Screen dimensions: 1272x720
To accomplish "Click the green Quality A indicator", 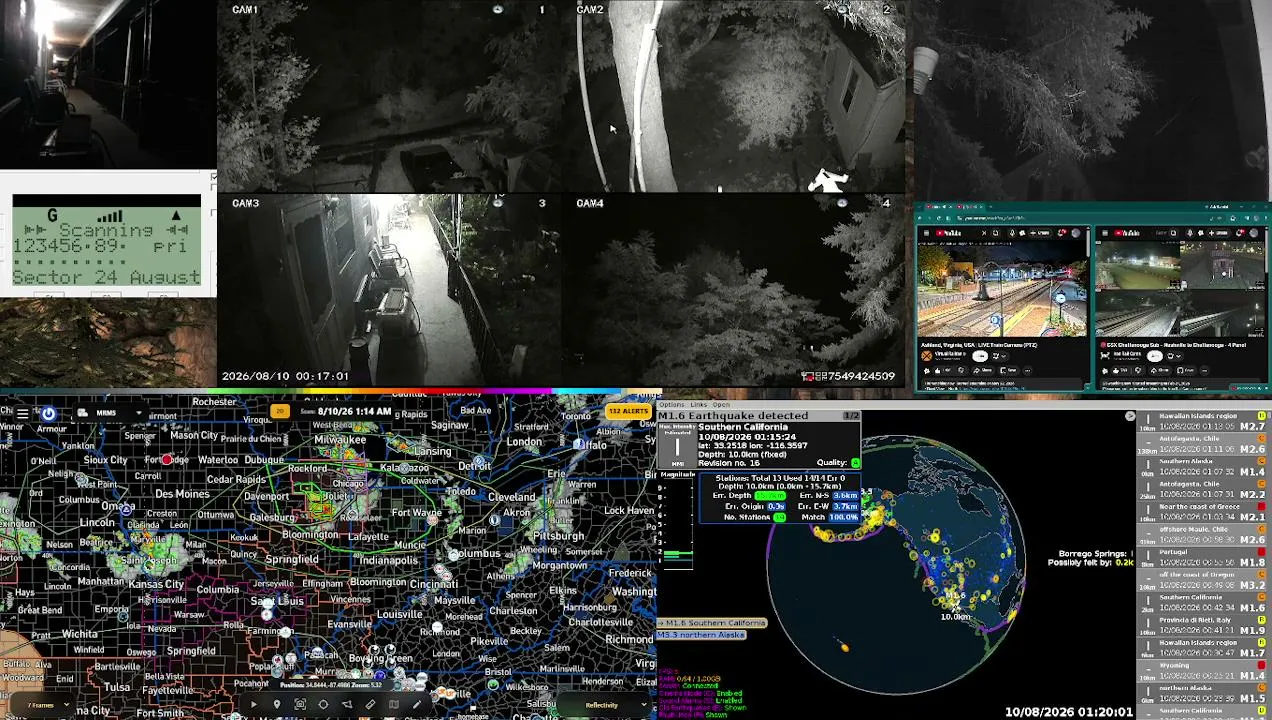I will (855, 463).
